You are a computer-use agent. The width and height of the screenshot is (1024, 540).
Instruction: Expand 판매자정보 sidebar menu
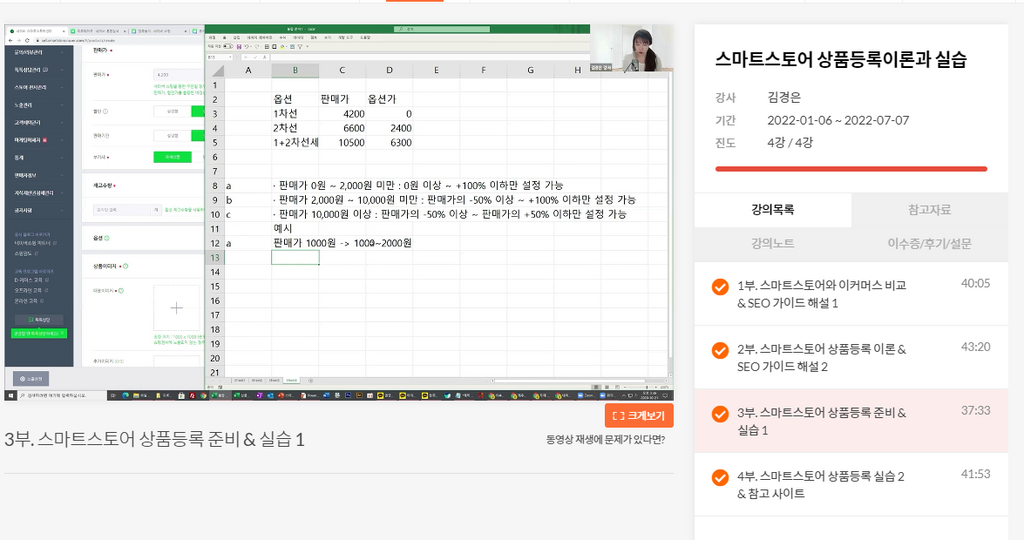point(39,175)
